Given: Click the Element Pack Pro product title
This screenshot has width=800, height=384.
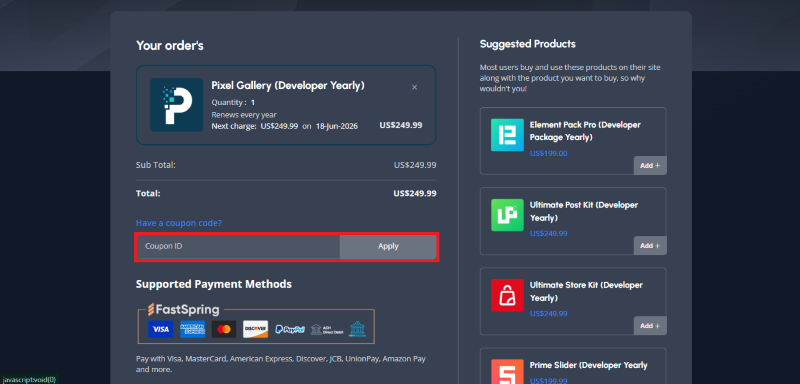Looking at the screenshot, I should click(585, 131).
